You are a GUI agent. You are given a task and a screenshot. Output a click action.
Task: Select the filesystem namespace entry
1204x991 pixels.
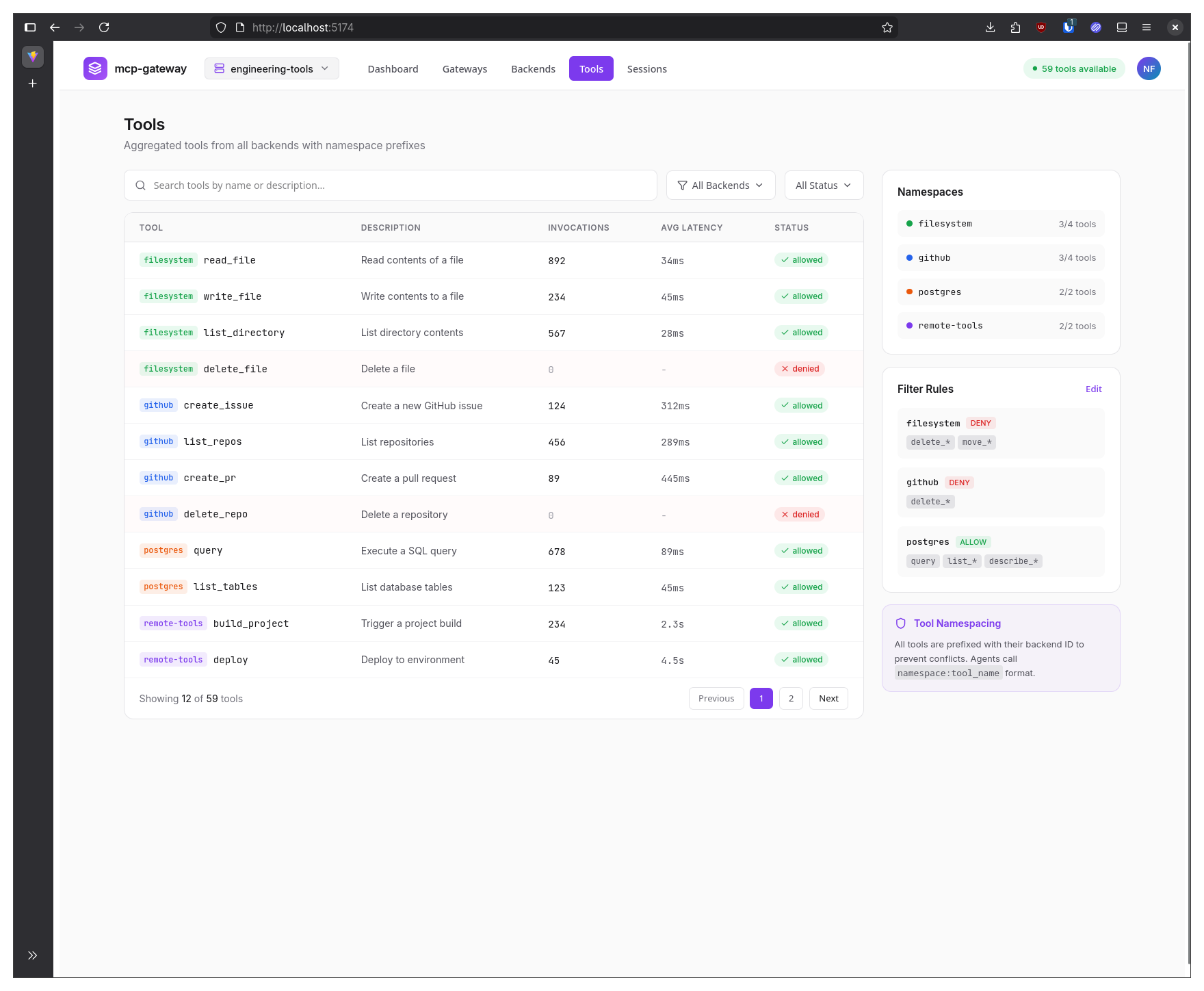pos(1001,224)
